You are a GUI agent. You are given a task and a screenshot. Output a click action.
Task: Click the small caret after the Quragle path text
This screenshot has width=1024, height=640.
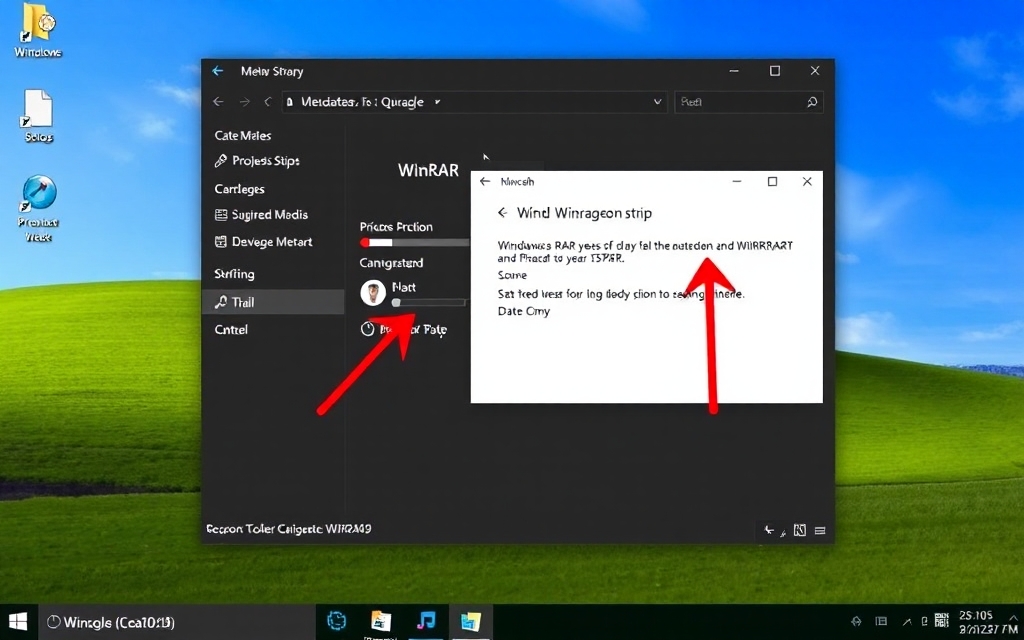(438, 102)
